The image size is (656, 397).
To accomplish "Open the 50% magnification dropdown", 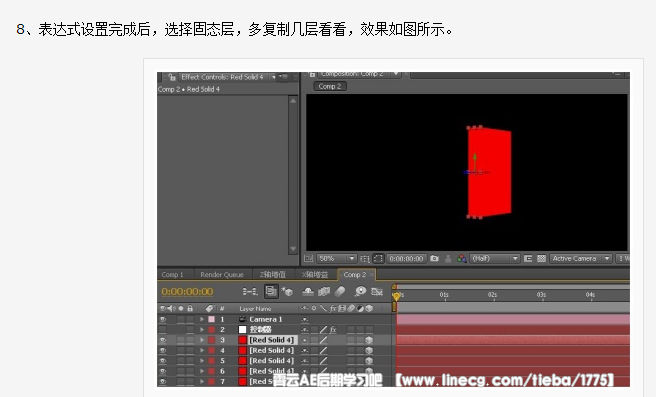I will click(337, 259).
